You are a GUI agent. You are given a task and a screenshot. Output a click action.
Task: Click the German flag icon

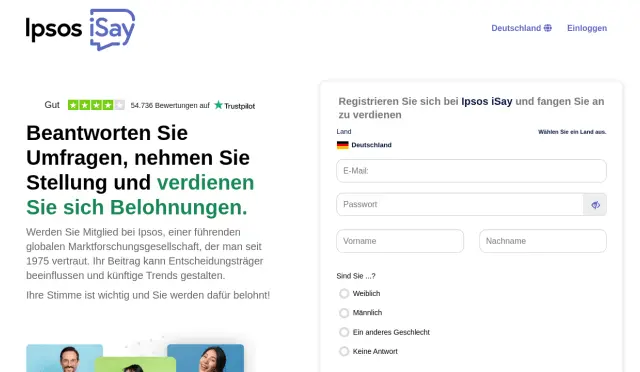[x=342, y=145]
